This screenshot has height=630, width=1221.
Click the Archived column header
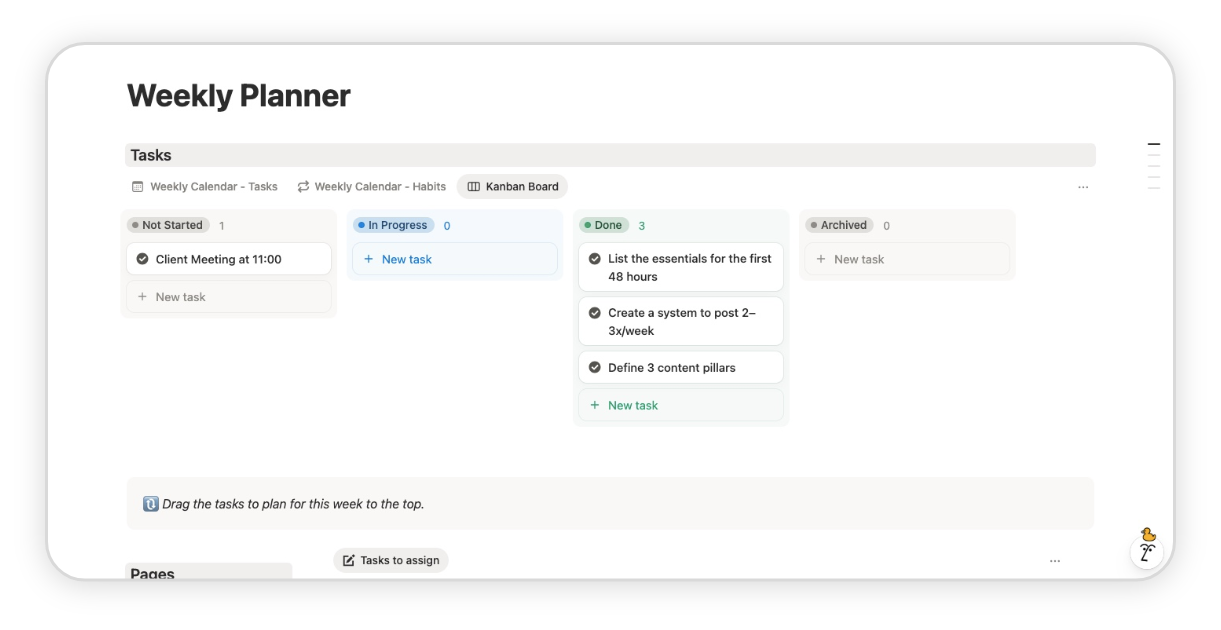[x=839, y=225]
